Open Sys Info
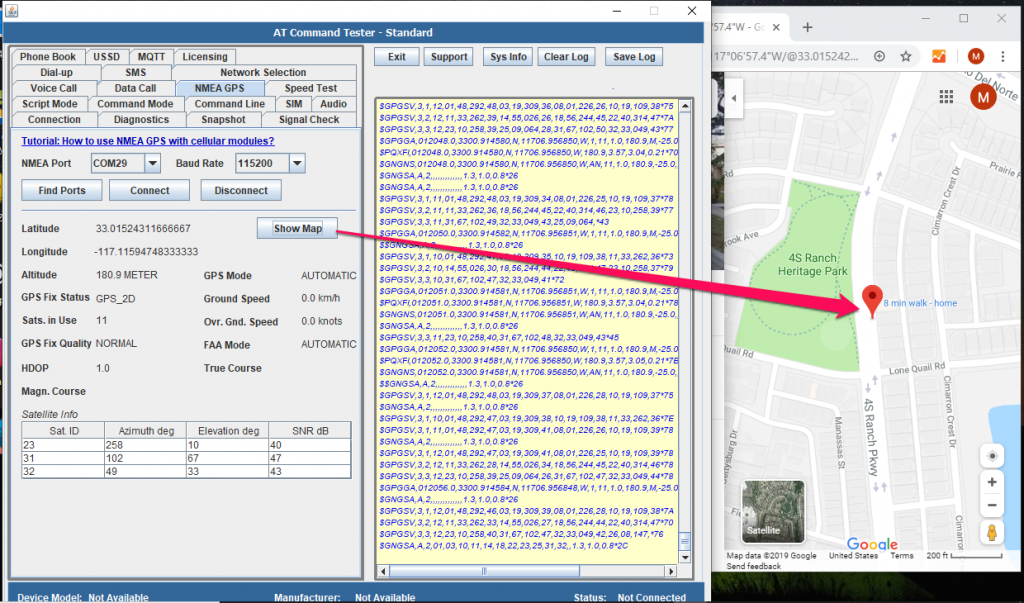 point(508,57)
